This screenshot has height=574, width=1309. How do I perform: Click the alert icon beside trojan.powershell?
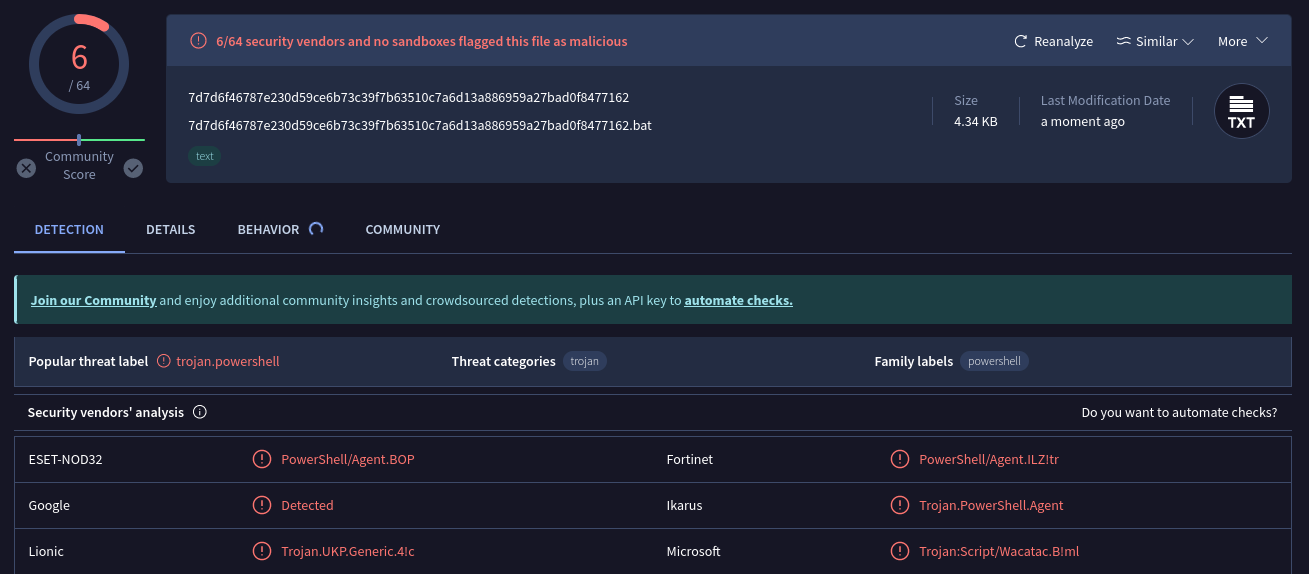point(164,361)
